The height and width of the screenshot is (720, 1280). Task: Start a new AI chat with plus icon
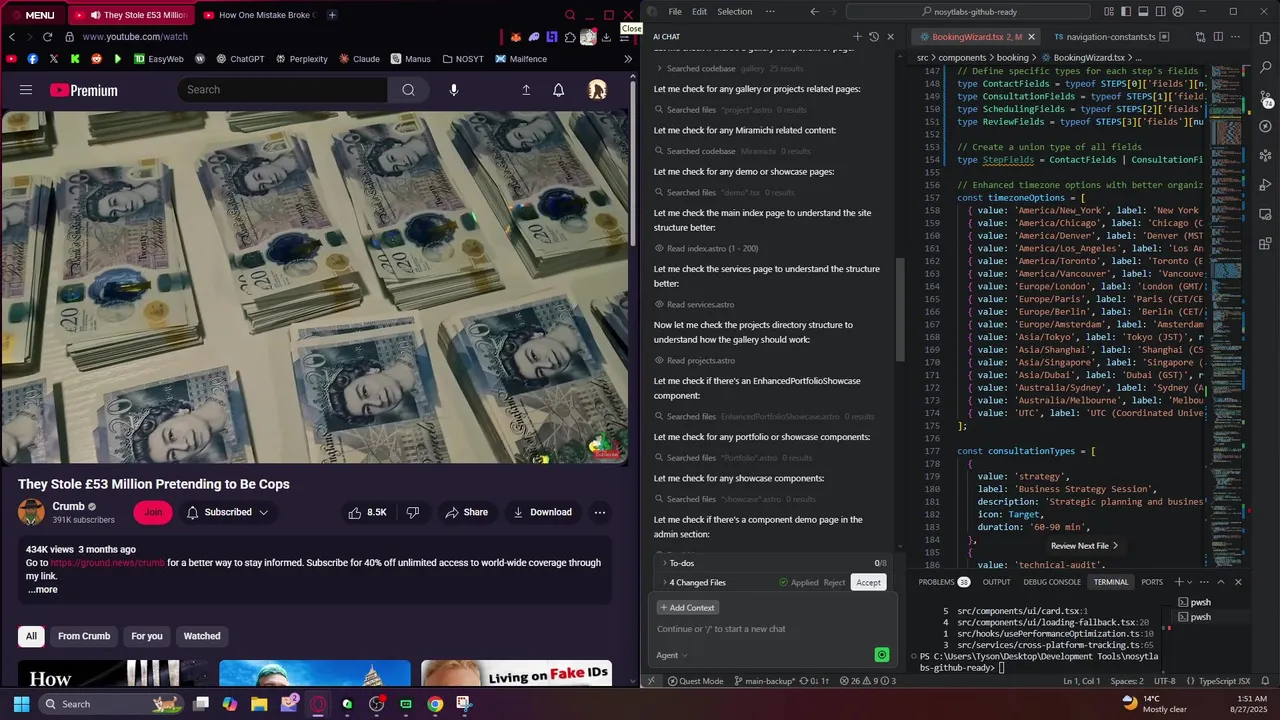857,37
